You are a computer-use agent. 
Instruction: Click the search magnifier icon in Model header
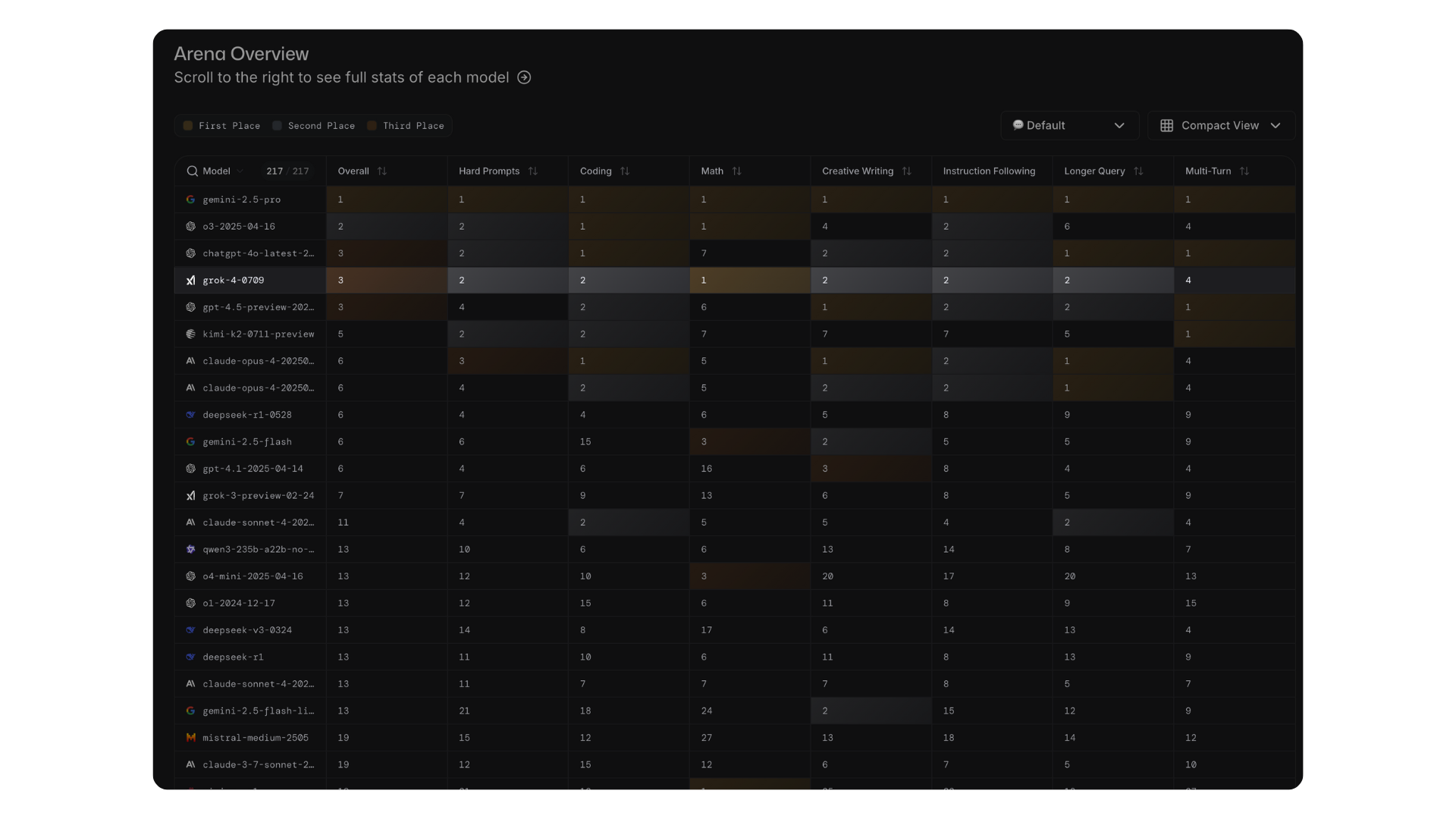pyautogui.click(x=193, y=171)
